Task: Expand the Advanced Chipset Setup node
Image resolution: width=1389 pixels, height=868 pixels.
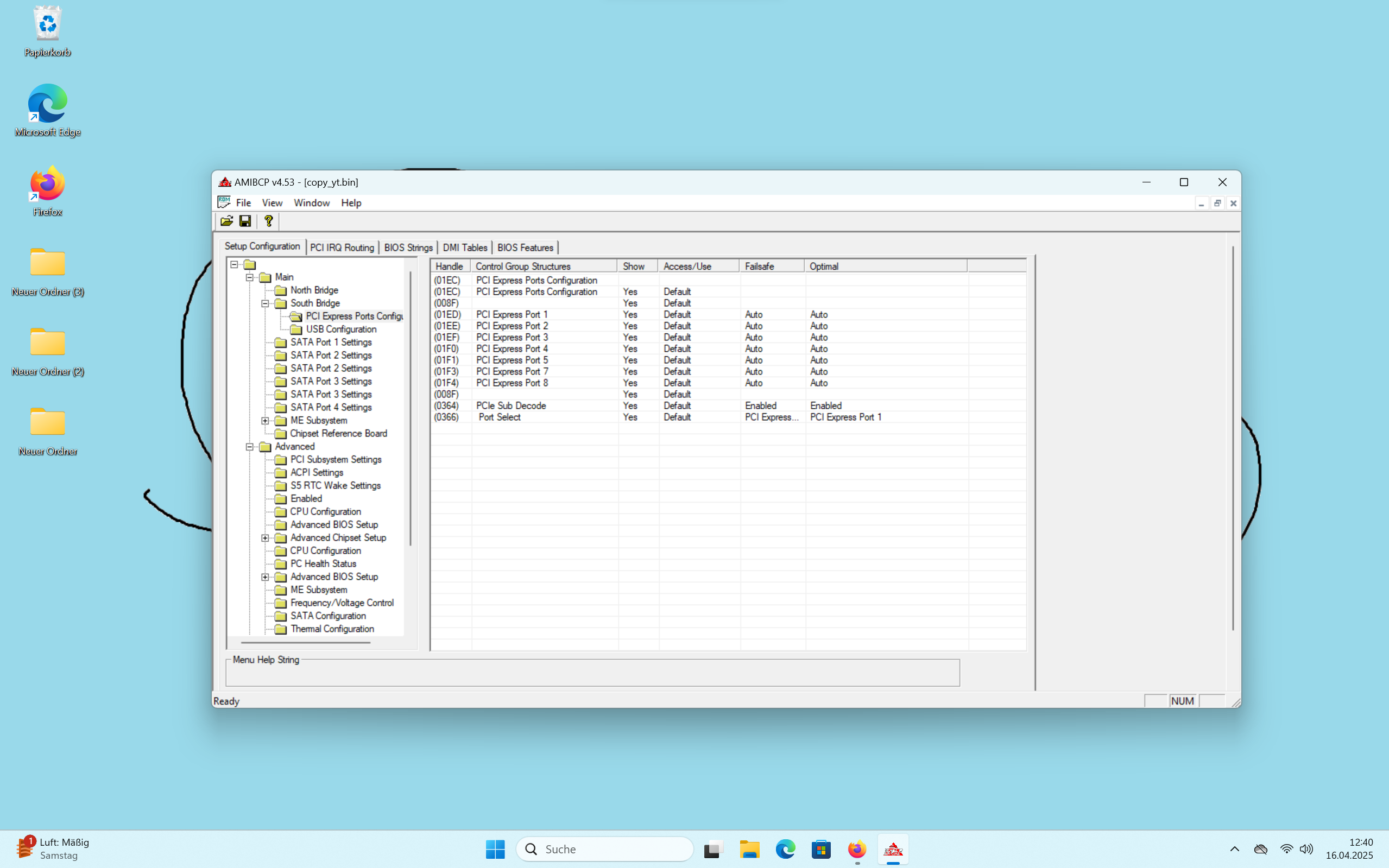Action: 266,538
